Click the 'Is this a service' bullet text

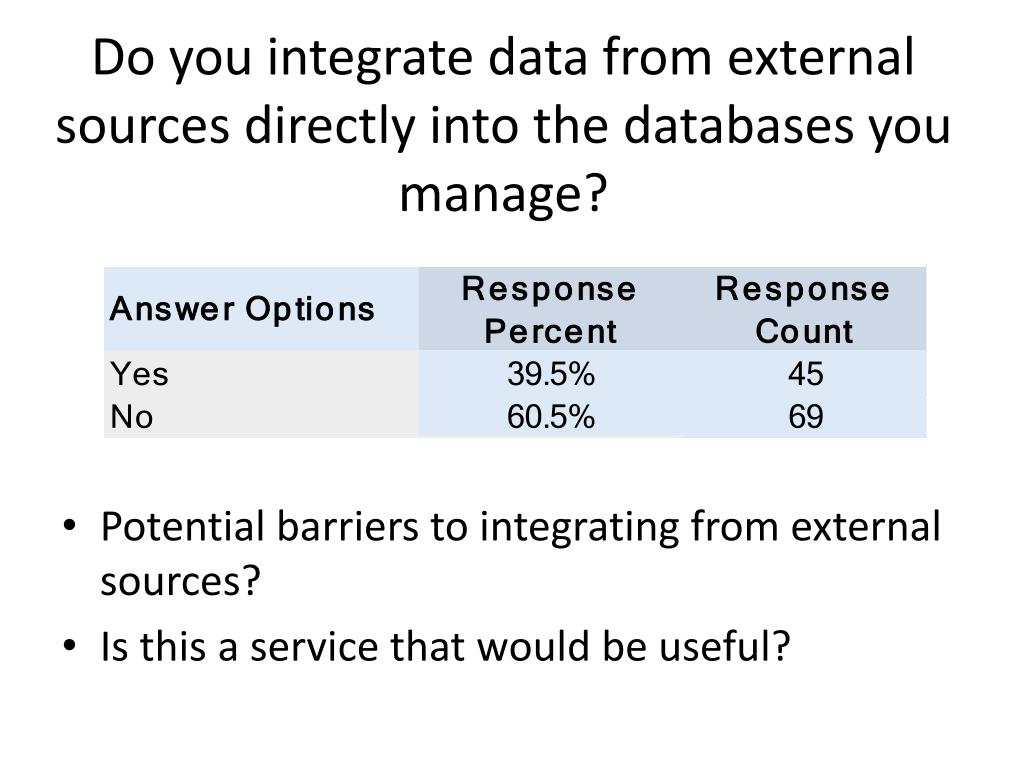pyautogui.click(x=445, y=647)
